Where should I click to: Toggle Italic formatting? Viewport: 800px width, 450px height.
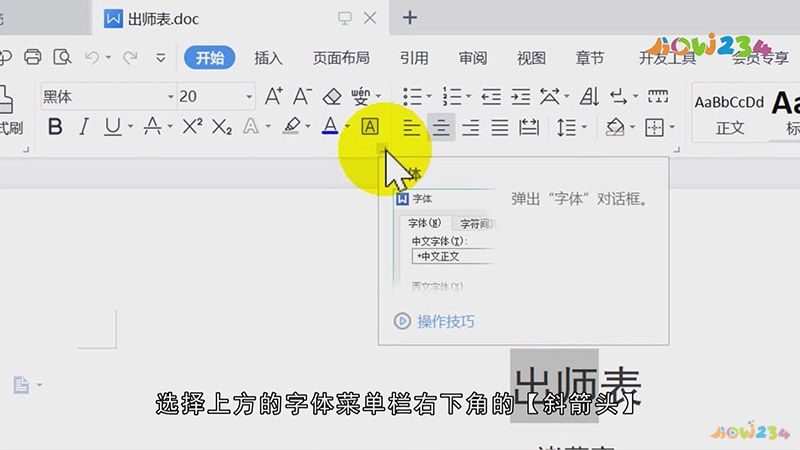click(x=84, y=127)
